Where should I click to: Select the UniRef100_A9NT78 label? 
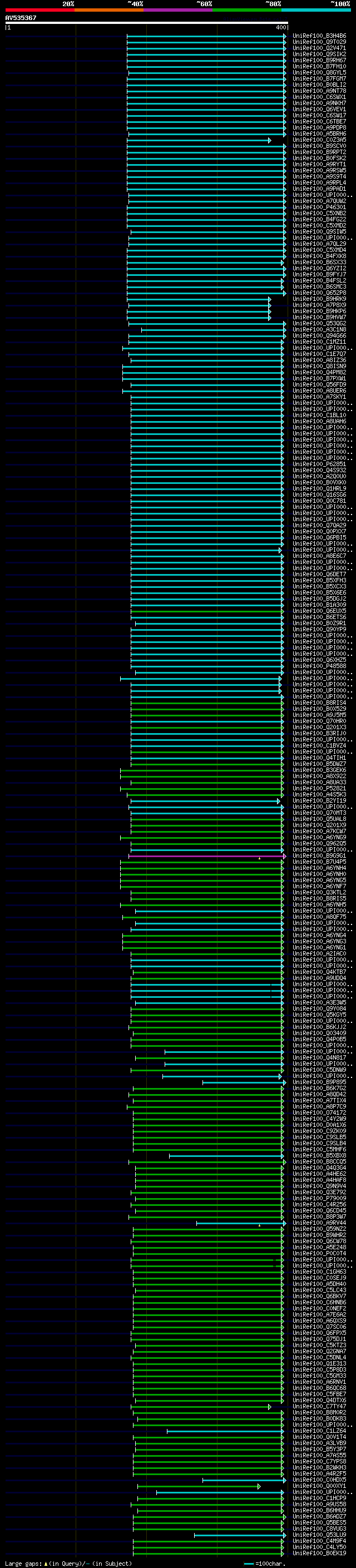tap(319, 91)
